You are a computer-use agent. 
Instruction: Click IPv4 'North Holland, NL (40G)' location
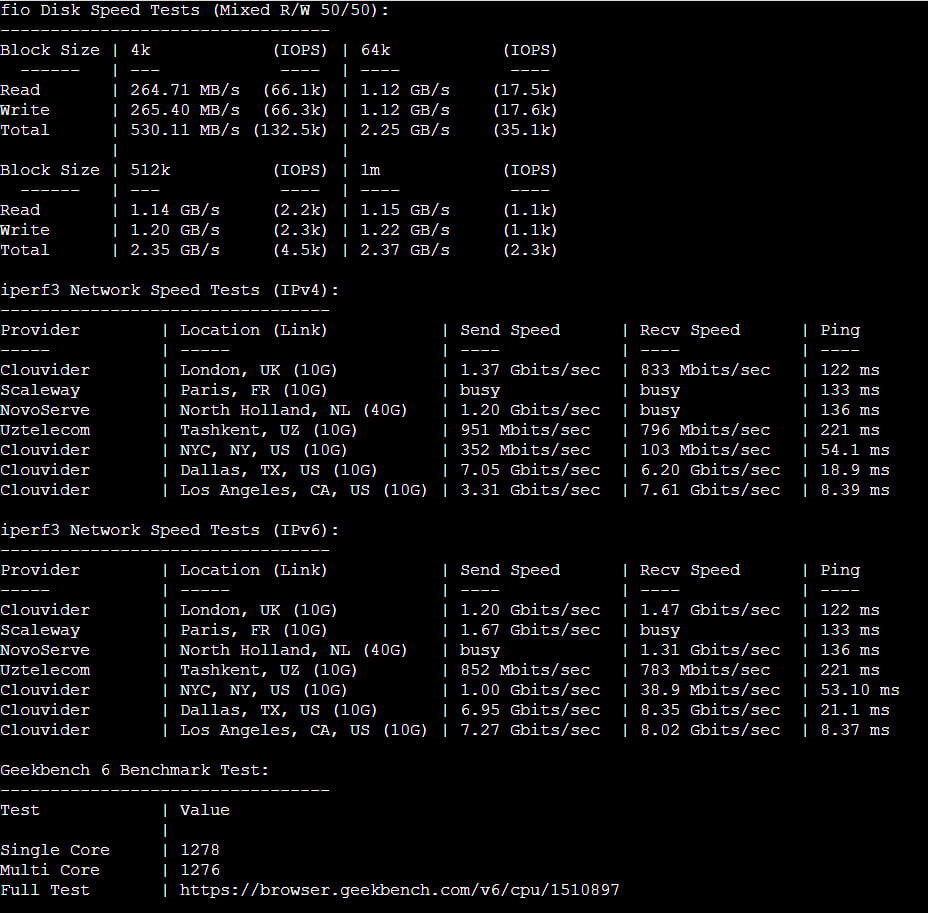(294, 410)
